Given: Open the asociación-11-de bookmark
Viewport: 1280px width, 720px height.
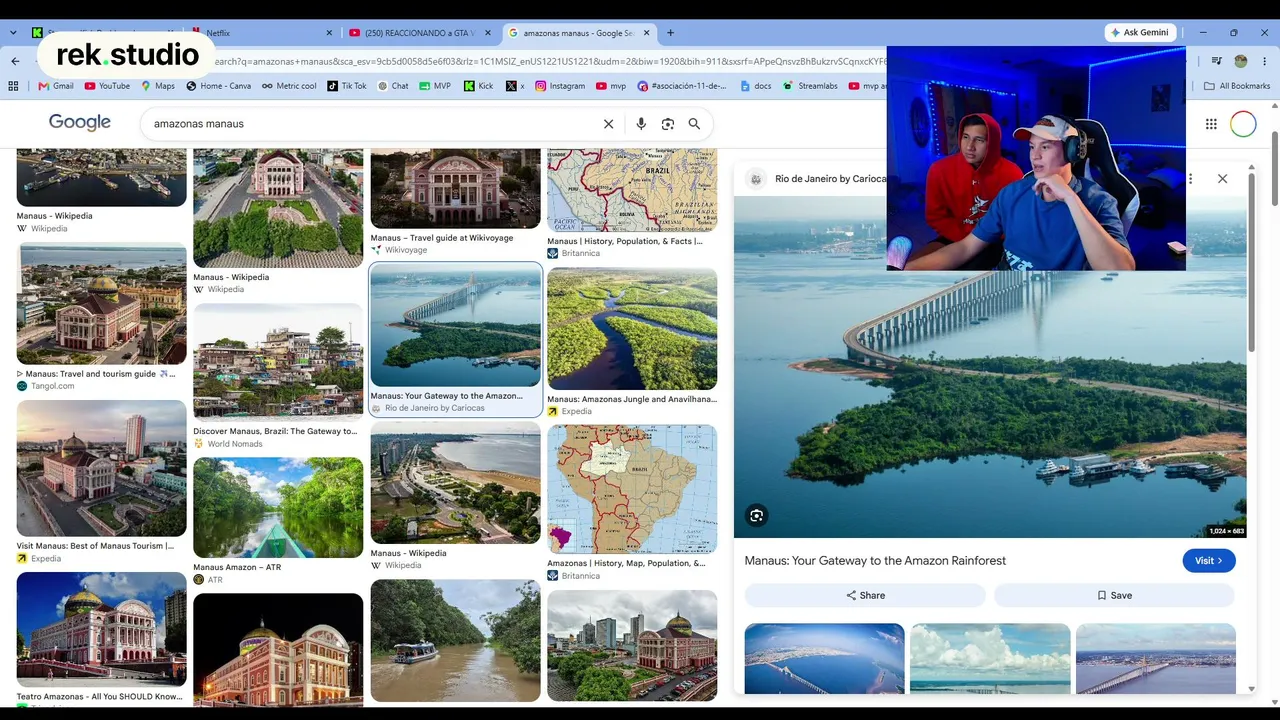Looking at the screenshot, I should coord(685,86).
